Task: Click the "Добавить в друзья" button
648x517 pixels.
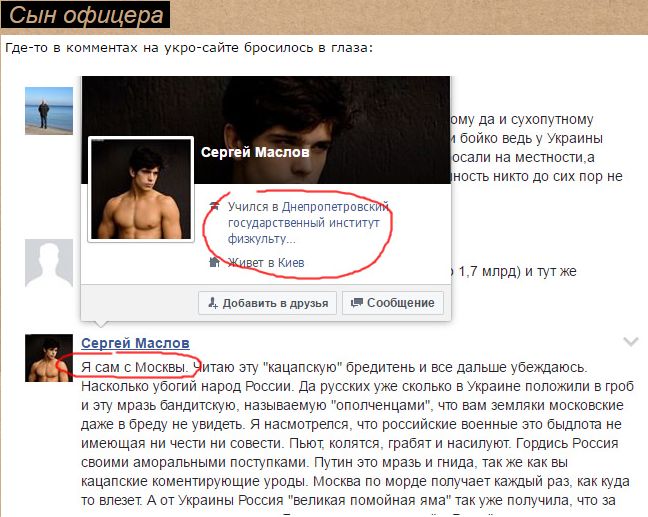Action: point(267,303)
